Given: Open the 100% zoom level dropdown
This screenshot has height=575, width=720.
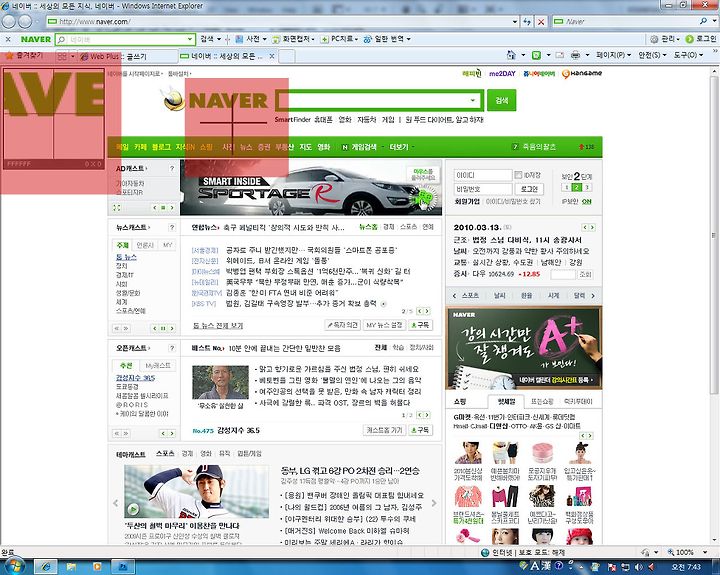Looking at the screenshot, I should click(x=705, y=552).
